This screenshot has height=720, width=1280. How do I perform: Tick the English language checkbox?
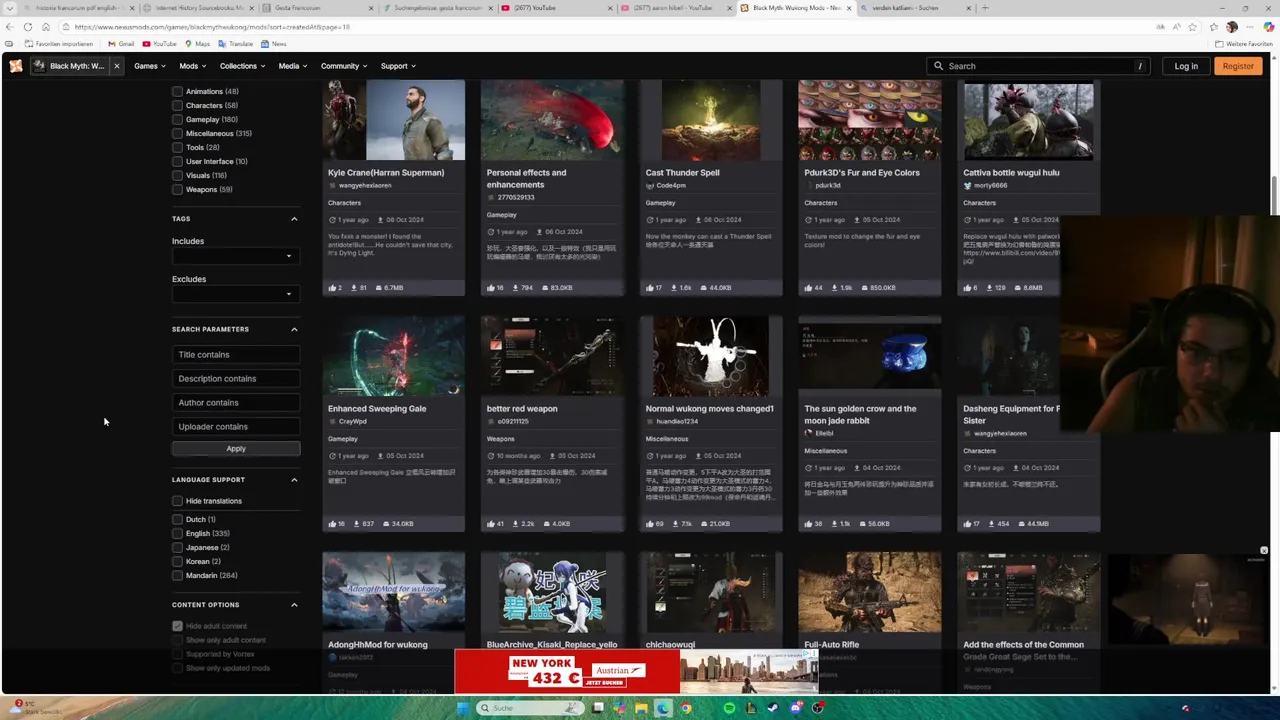click(177, 533)
